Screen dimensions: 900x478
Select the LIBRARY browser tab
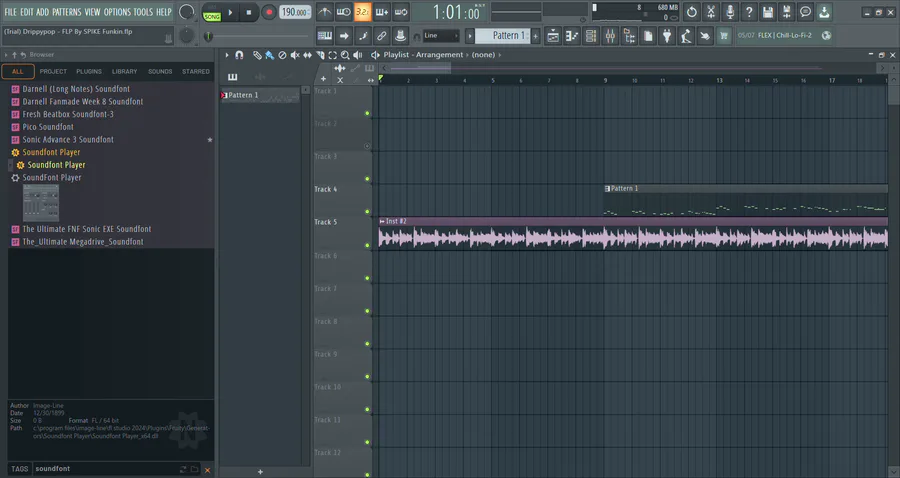pyautogui.click(x=125, y=72)
